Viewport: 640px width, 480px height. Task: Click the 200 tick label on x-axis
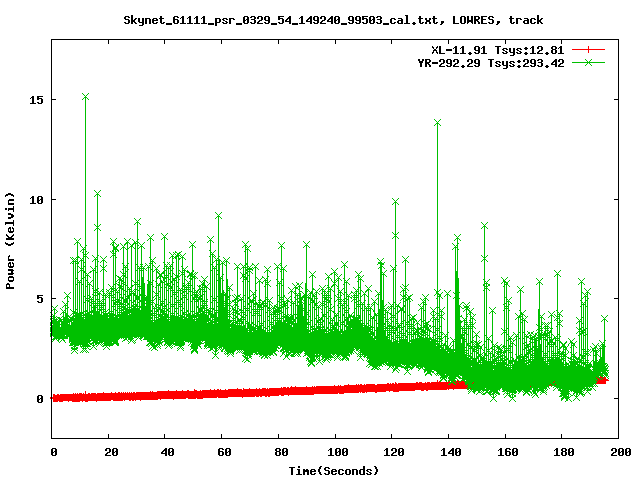pyautogui.click(x=619, y=452)
